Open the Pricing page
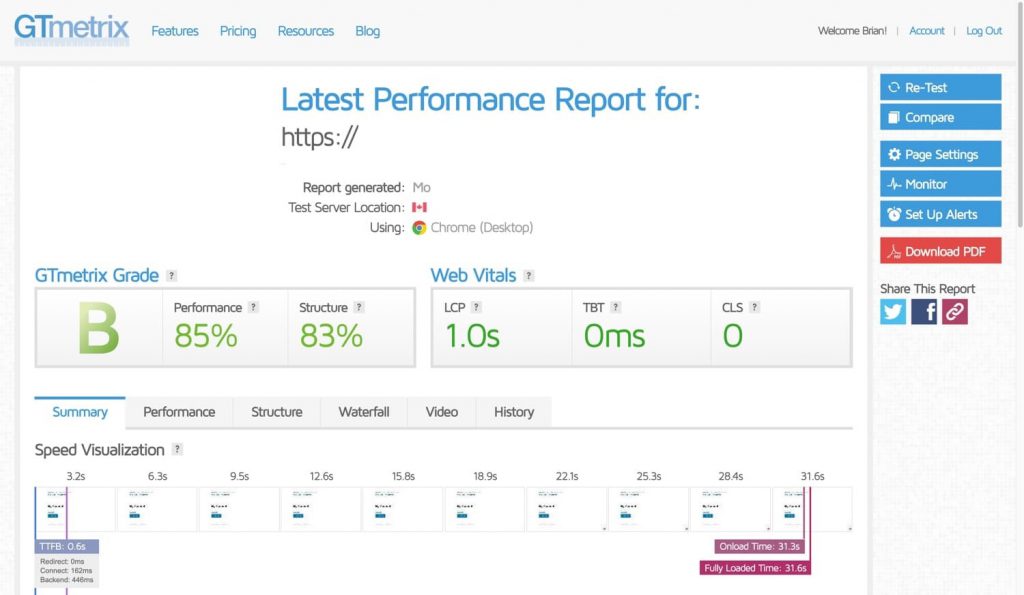 tap(238, 31)
